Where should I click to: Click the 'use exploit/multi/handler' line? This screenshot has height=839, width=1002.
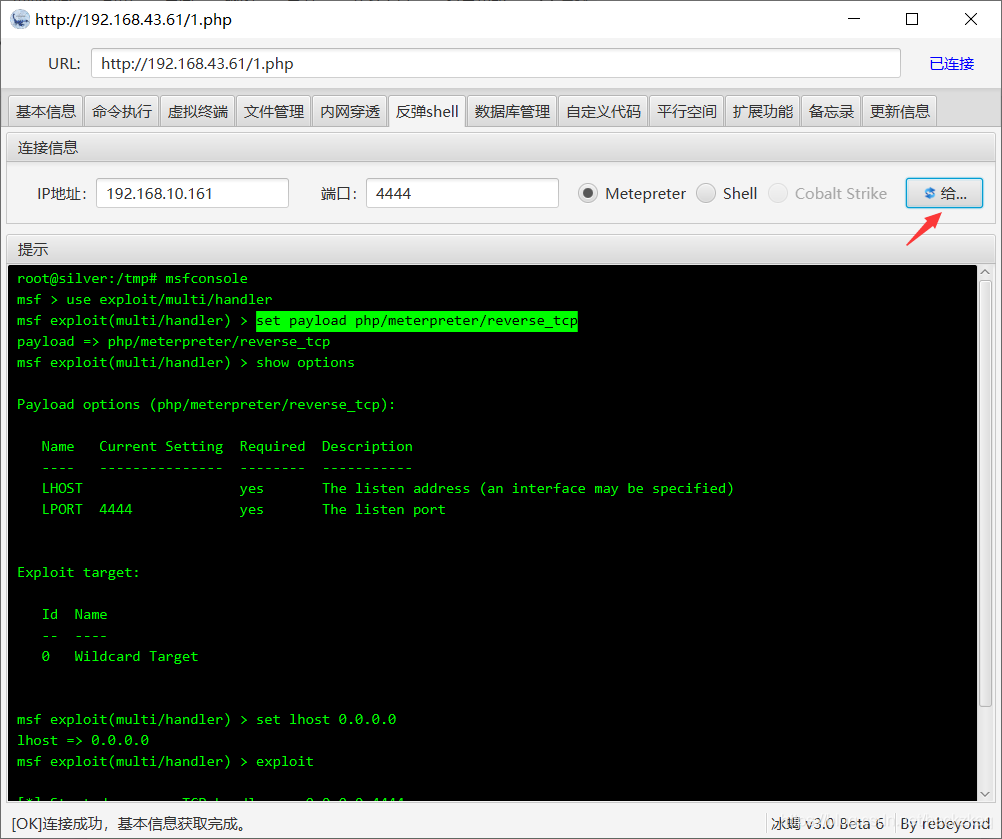click(144, 299)
